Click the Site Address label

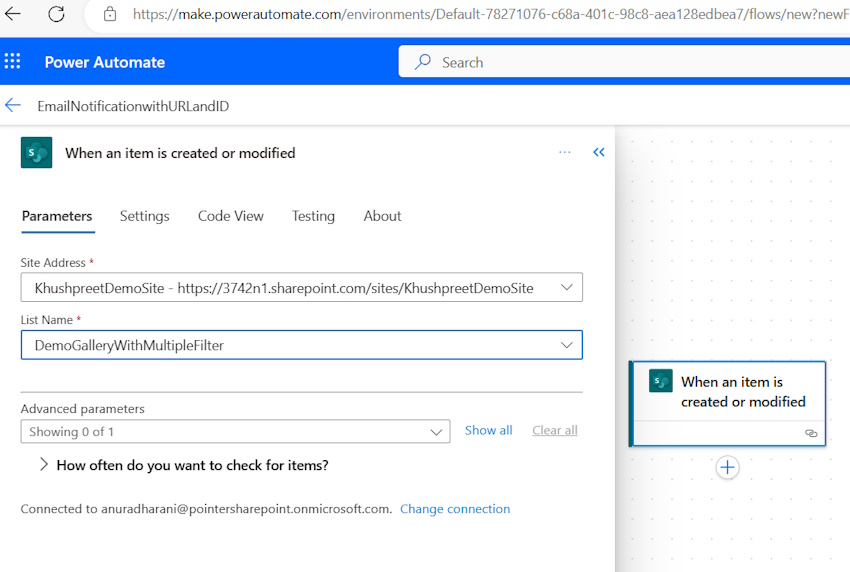[x=53, y=263]
